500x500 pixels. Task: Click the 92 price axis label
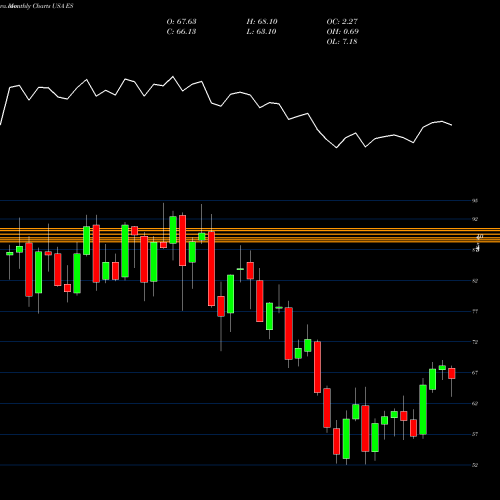point(475,219)
